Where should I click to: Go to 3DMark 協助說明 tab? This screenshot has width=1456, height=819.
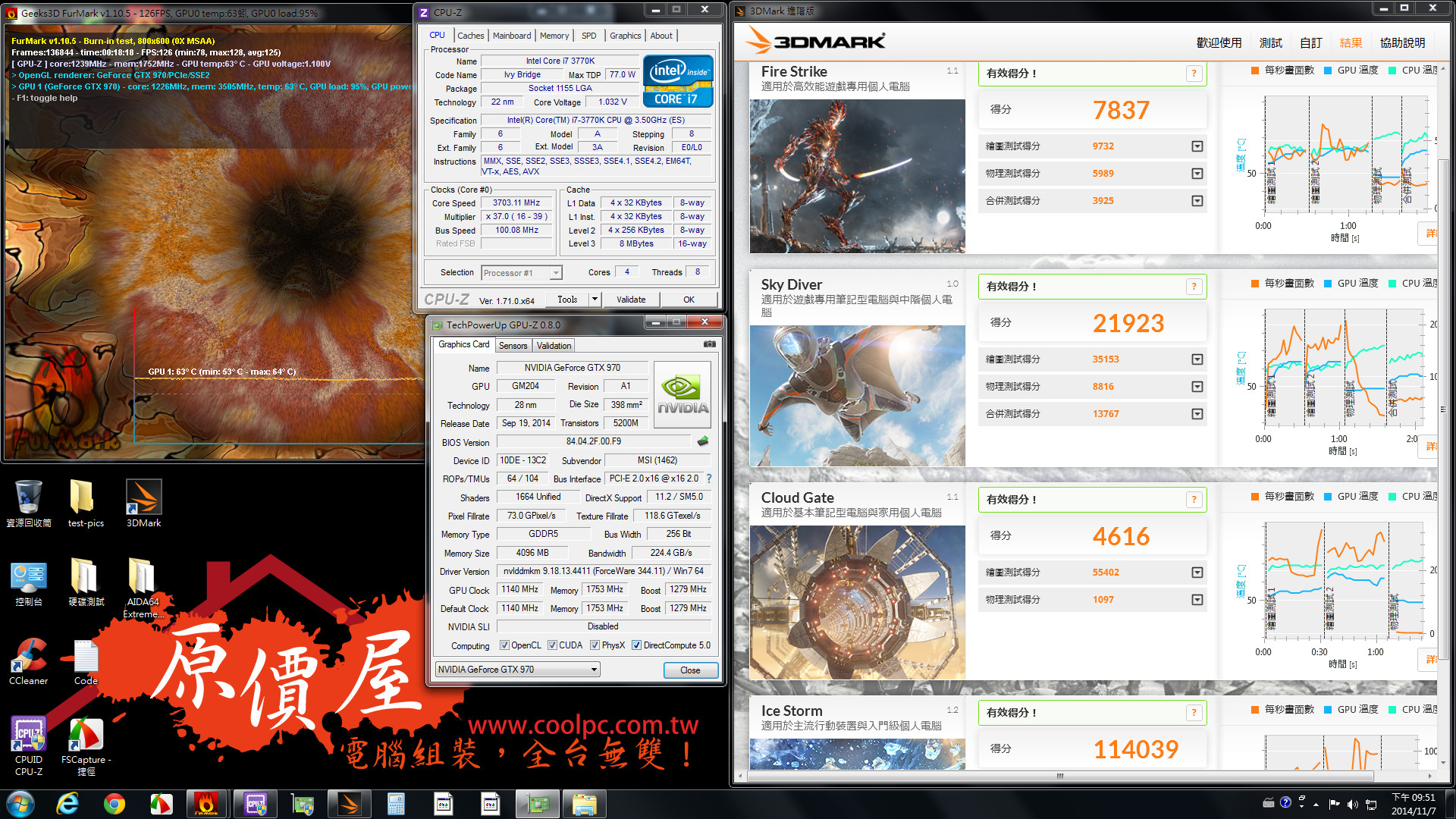pyautogui.click(x=1402, y=42)
